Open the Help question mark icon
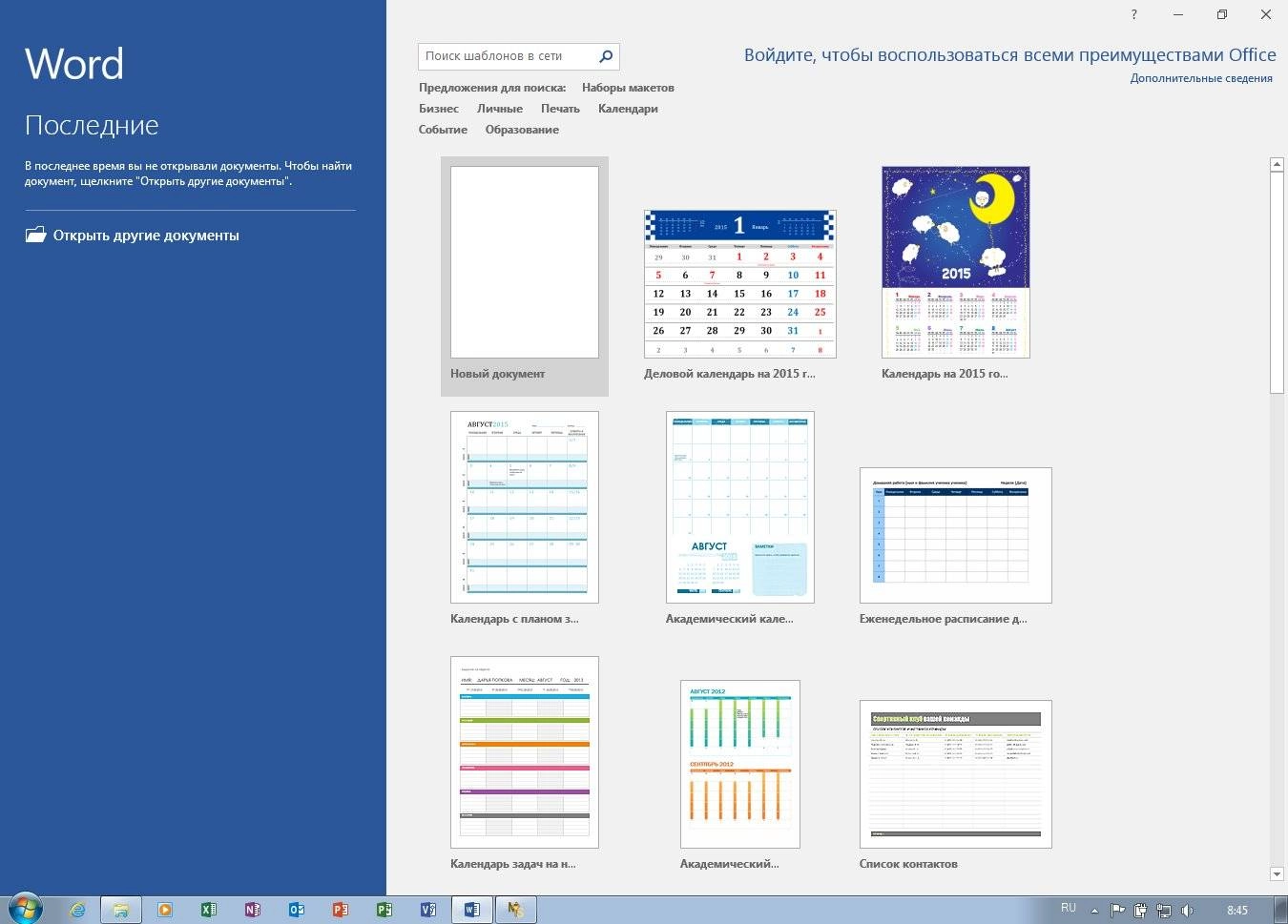The image size is (1288, 924). (x=1133, y=14)
